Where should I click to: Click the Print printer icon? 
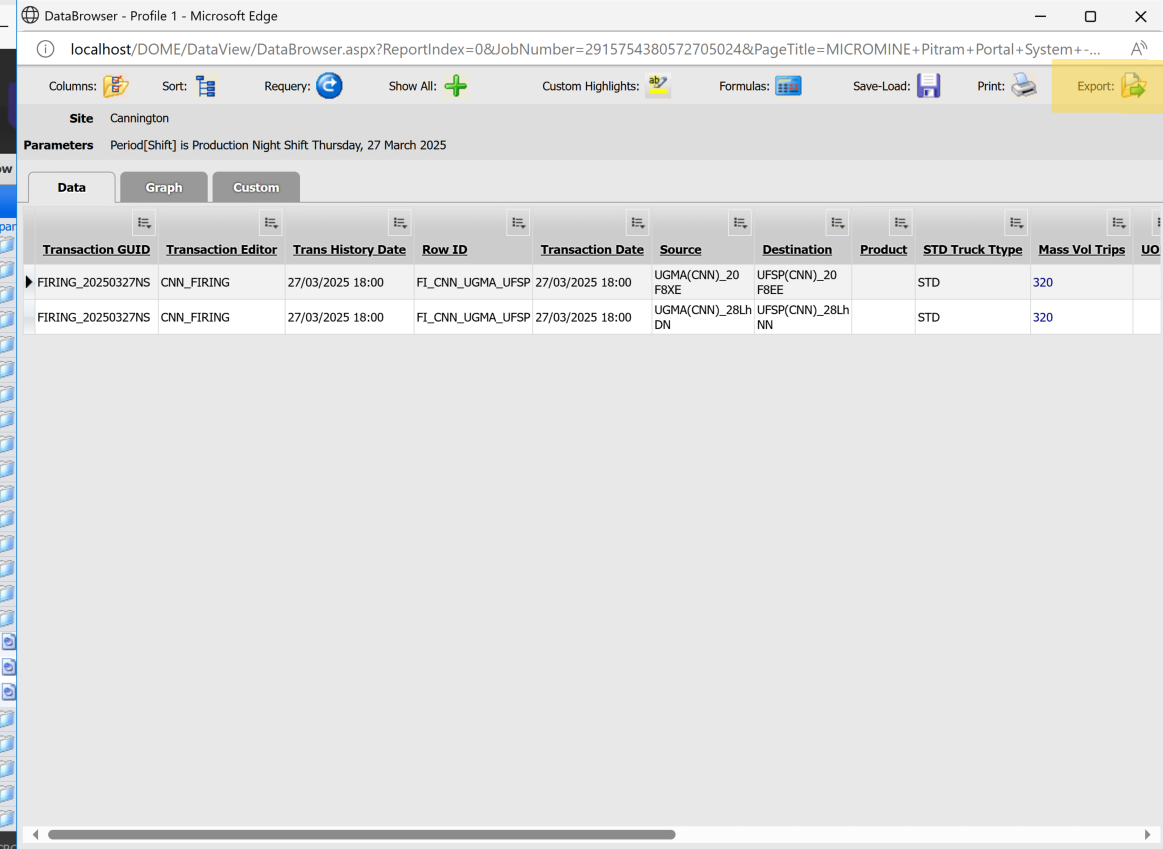click(1024, 86)
